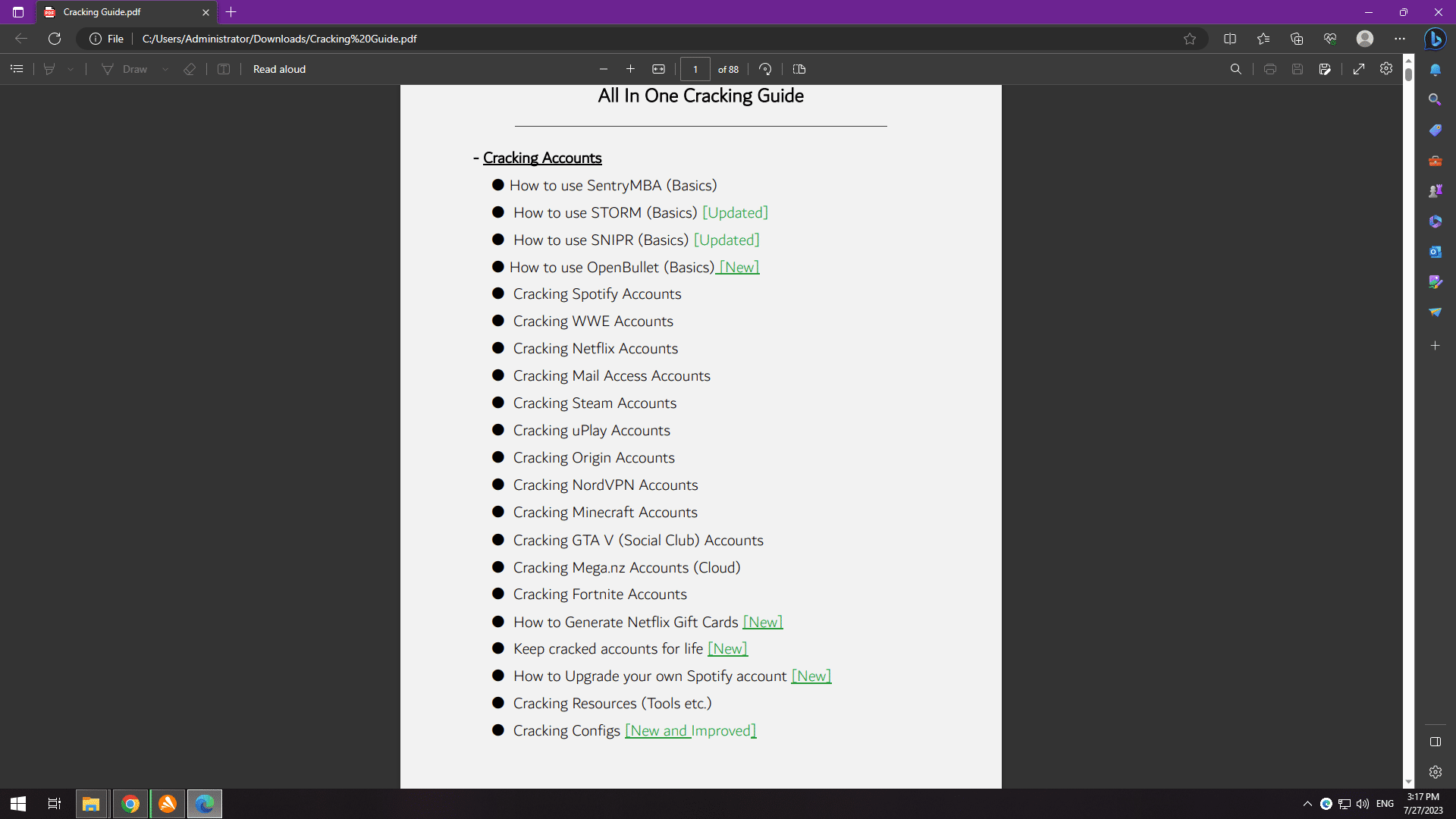This screenshot has width=1456, height=819.
Task: Zoom in with the plus icon
Action: [630, 69]
